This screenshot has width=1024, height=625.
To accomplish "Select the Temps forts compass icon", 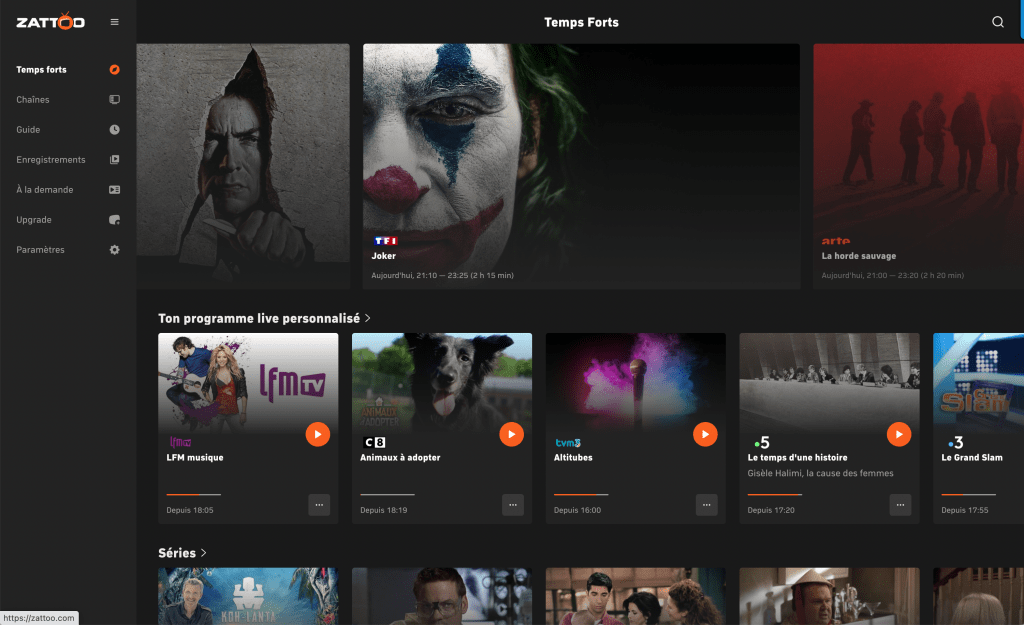I will coord(114,70).
